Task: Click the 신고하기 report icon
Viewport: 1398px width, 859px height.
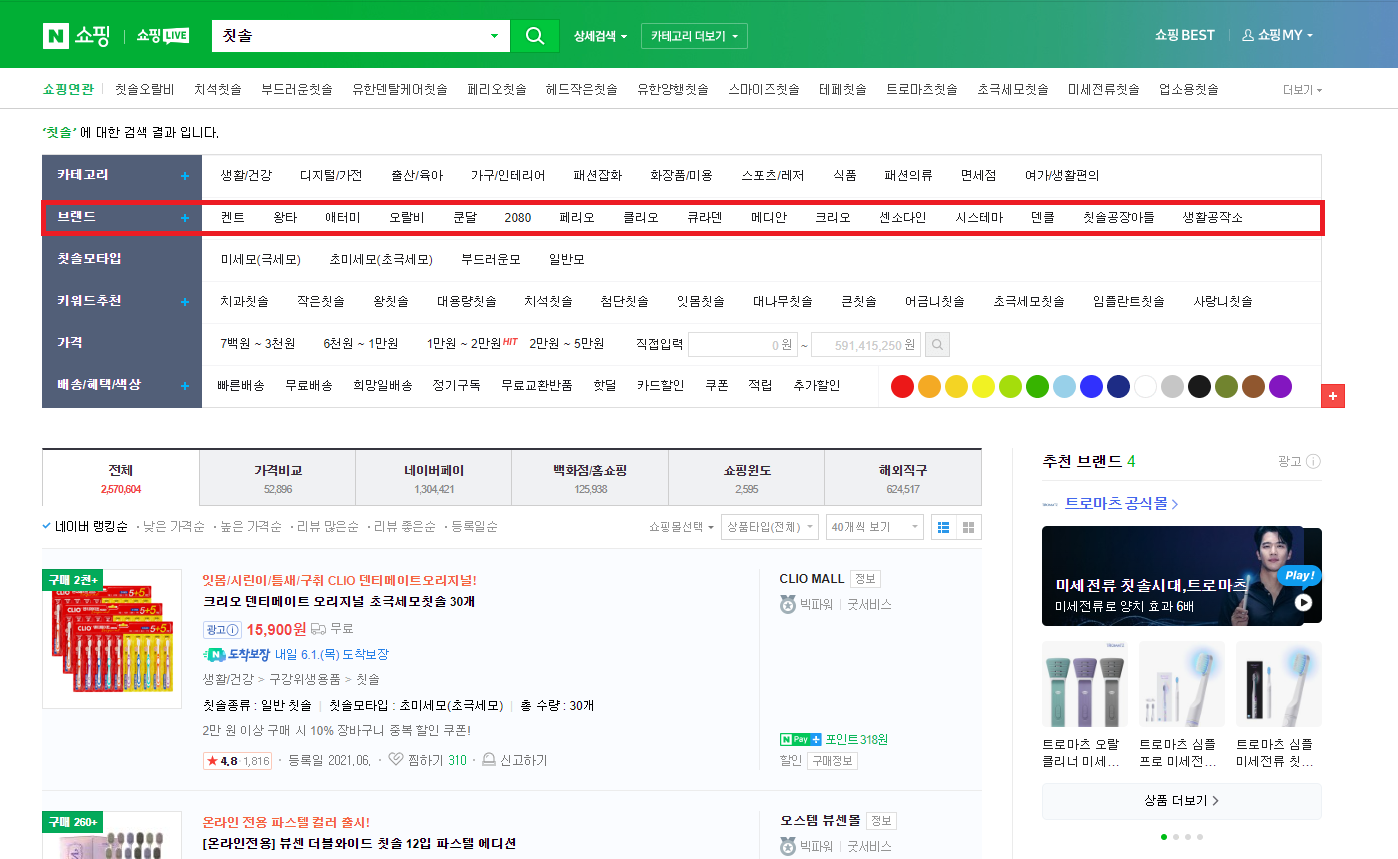Action: pos(489,760)
